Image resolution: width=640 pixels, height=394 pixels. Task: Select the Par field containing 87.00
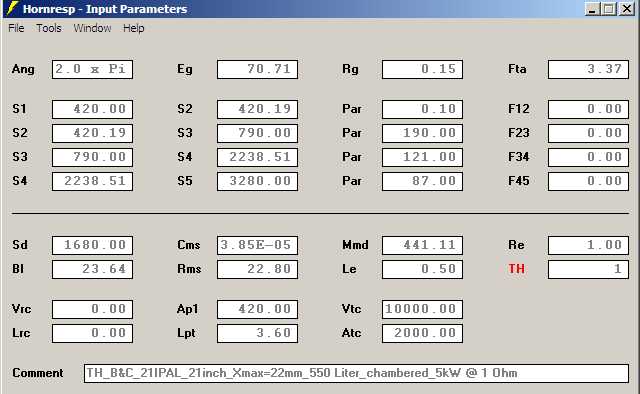[422, 181]
